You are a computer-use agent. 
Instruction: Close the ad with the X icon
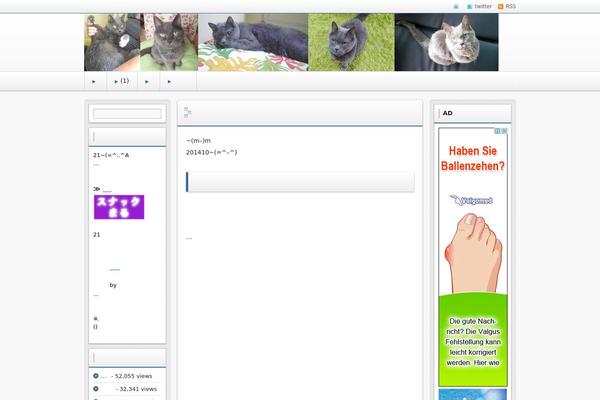pyautogui.click(x=504, y=131)
